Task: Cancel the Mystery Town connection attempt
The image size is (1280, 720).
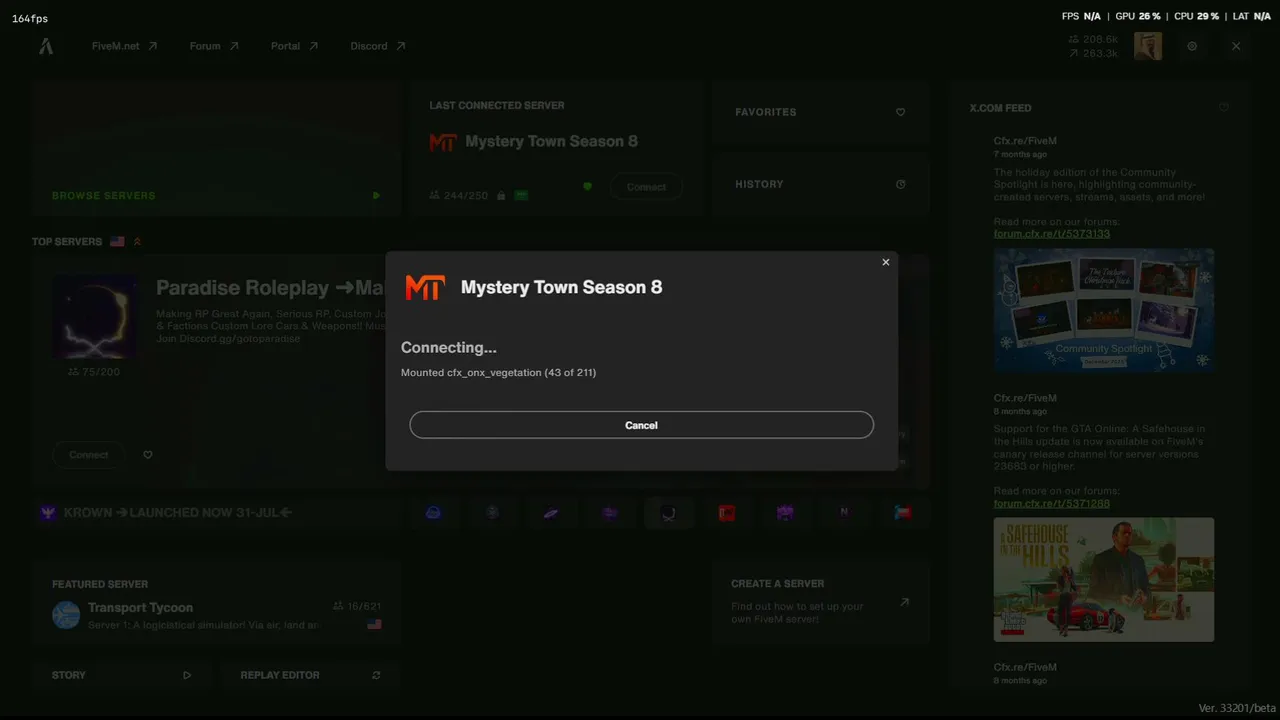Action: (641, 425)
